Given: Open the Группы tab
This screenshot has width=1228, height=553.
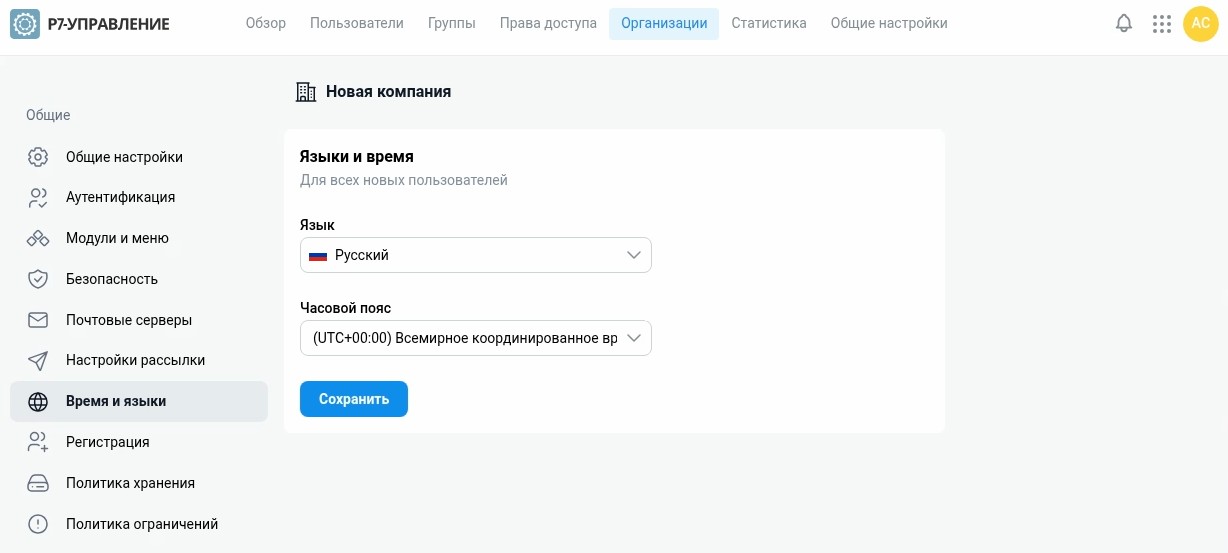Looking at the screenshot, I should (x=452, y=23).
